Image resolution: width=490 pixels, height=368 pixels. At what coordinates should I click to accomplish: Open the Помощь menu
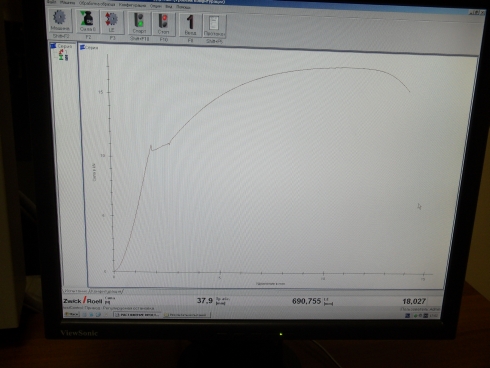point(183,6)
